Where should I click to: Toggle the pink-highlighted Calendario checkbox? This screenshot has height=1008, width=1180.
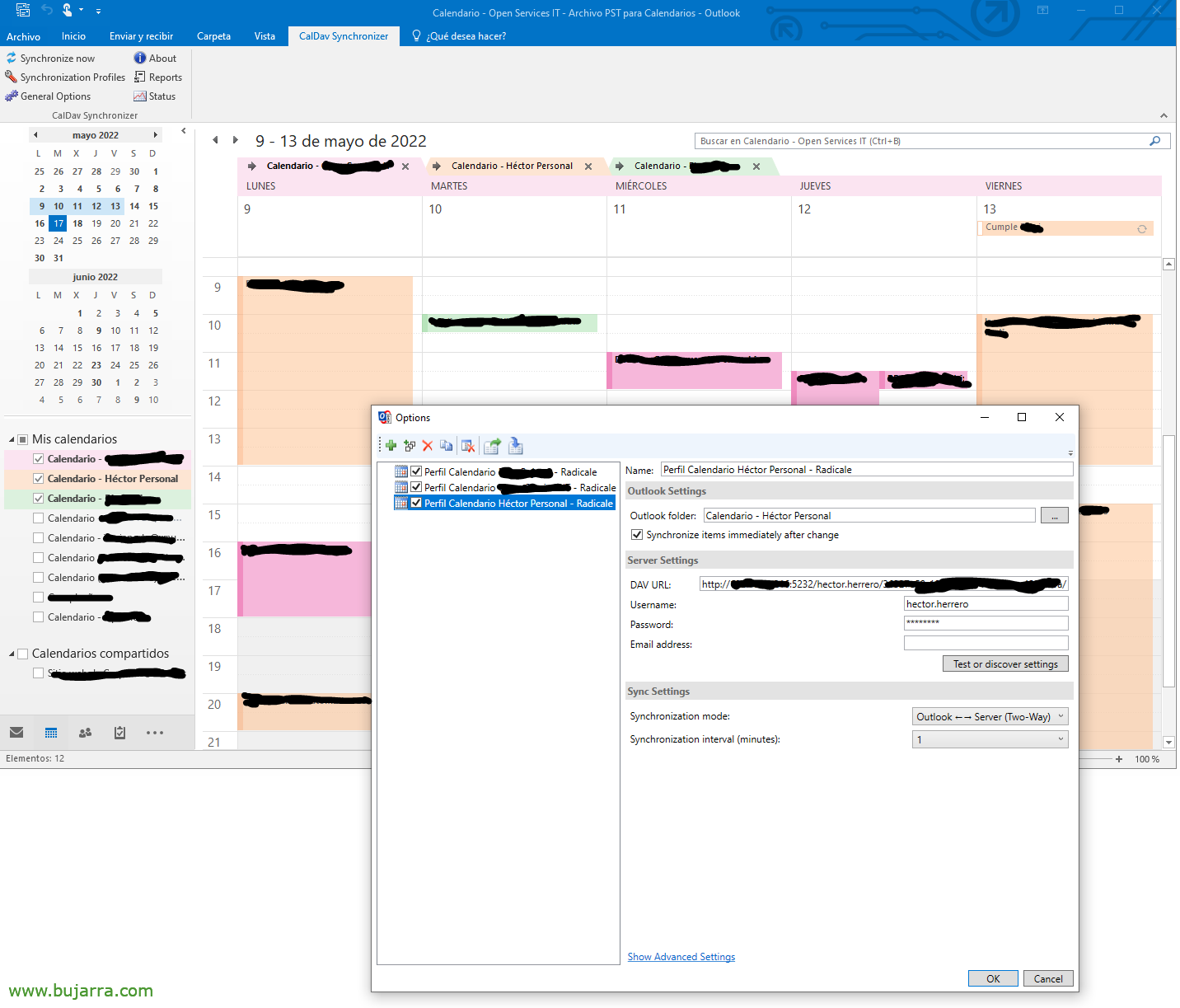point(38,459)
